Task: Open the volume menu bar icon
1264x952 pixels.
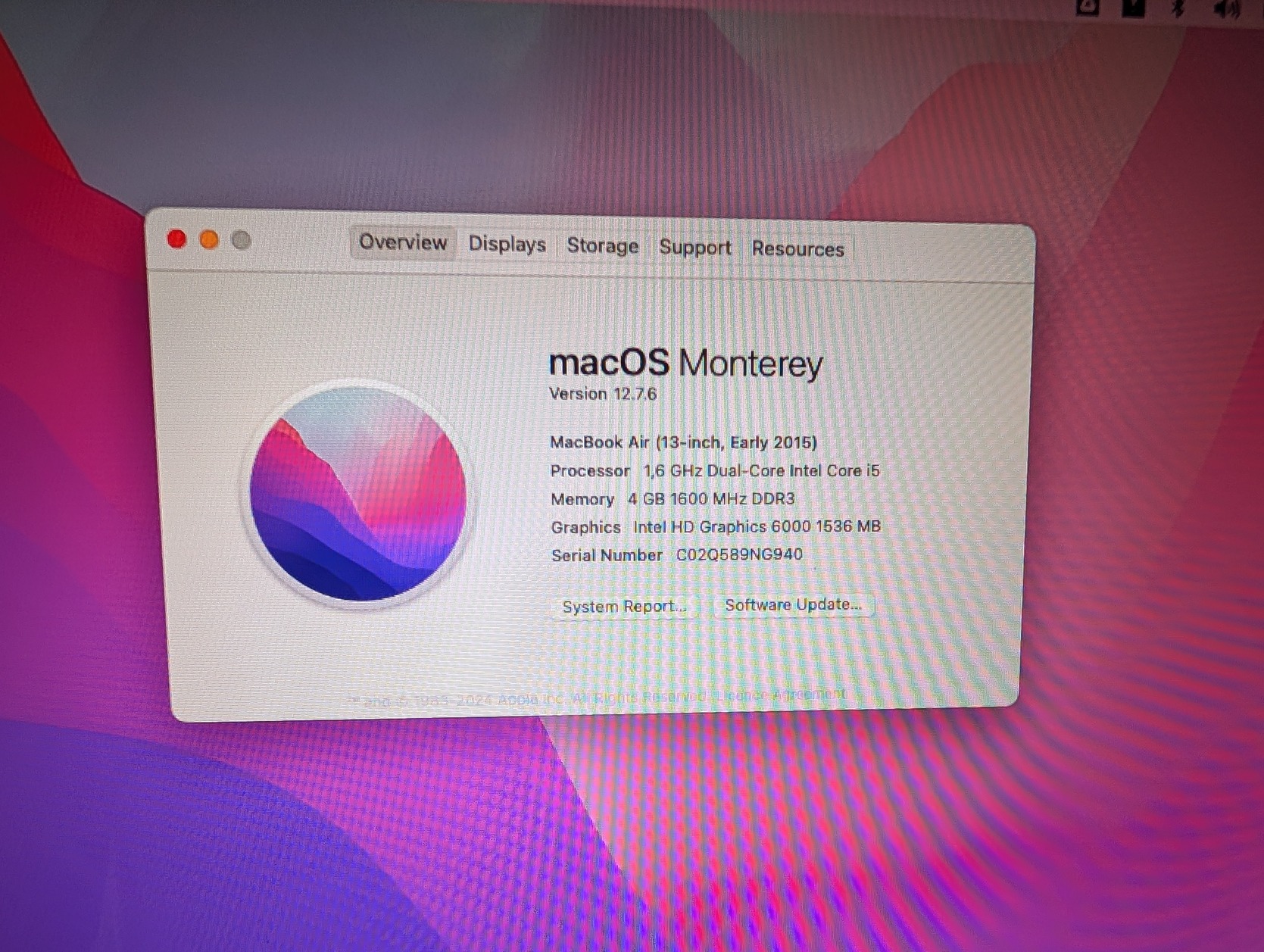Action: [1226, 9]
